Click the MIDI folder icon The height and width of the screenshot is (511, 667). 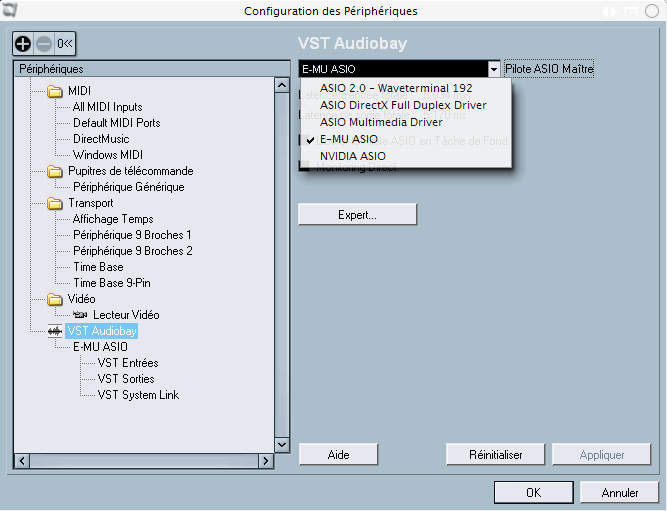coord(54,91)
